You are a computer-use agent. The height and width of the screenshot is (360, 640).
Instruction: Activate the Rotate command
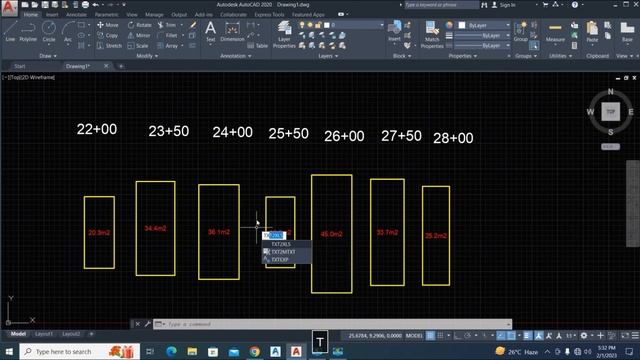coord(140,25)
